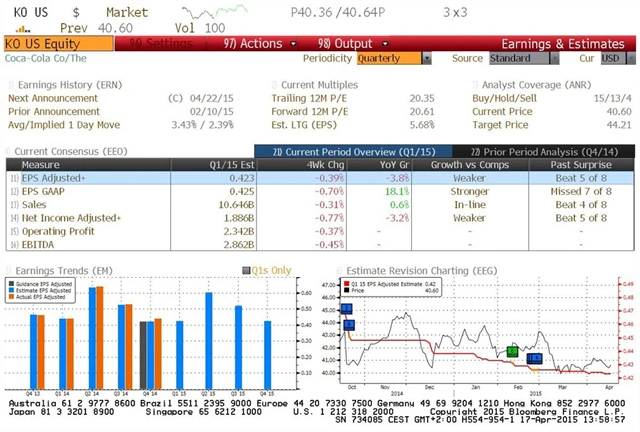The image size is (640, 432).
Task: Open the Earnings History (ERN) section icon
Action: [10, 83]
